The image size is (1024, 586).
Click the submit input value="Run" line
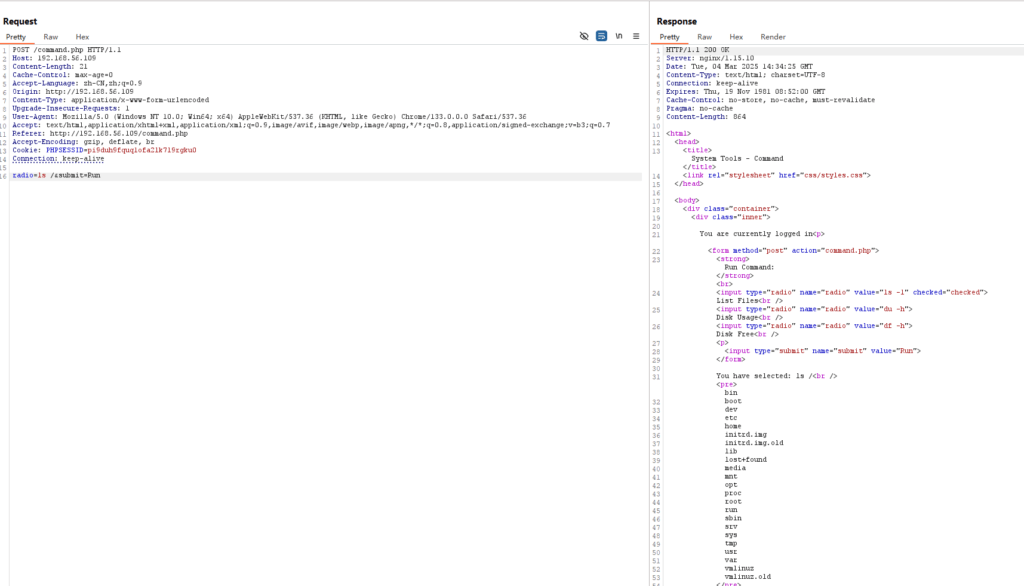click(823, 351)
